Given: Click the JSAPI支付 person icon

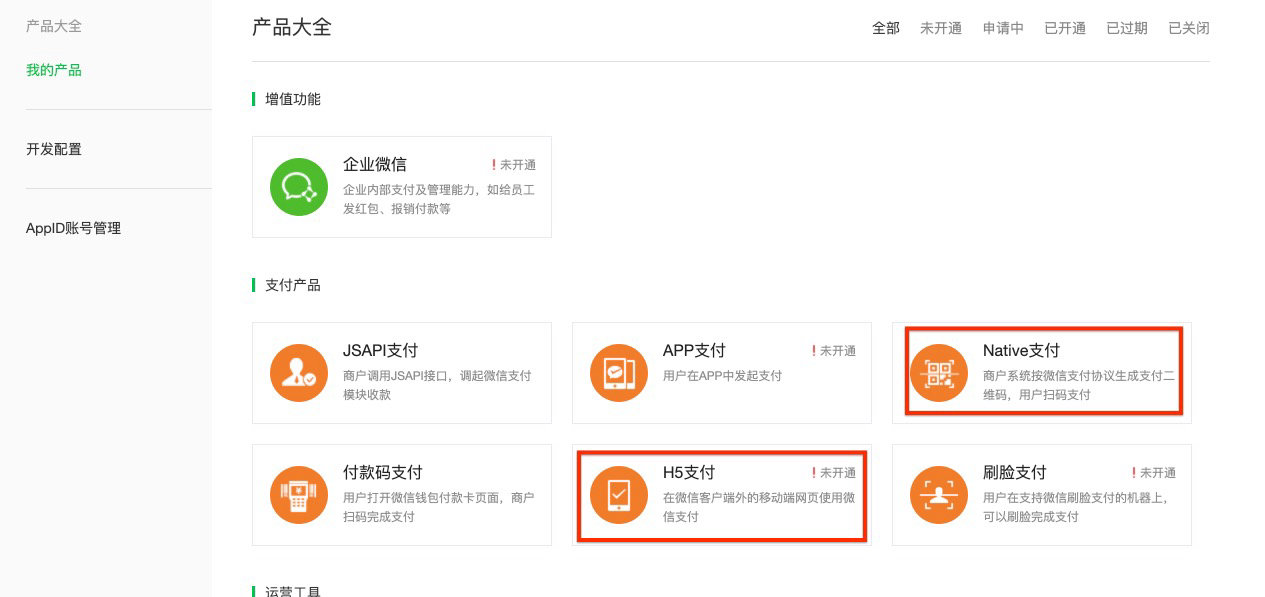Looking at the screenshot, I should click(x=299, y=373).
